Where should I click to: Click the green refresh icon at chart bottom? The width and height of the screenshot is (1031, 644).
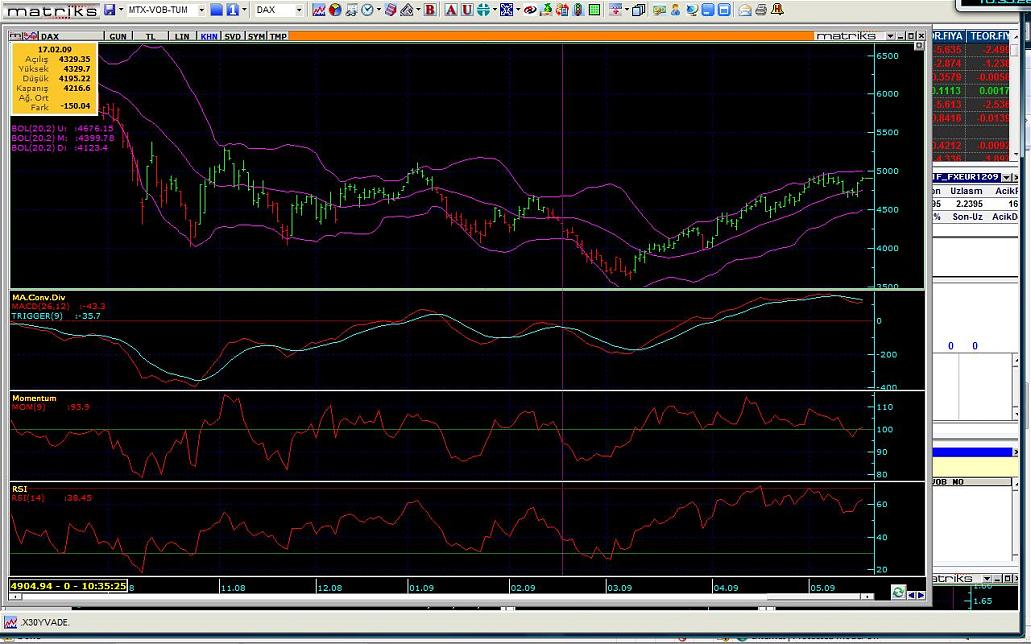point(899,592)
